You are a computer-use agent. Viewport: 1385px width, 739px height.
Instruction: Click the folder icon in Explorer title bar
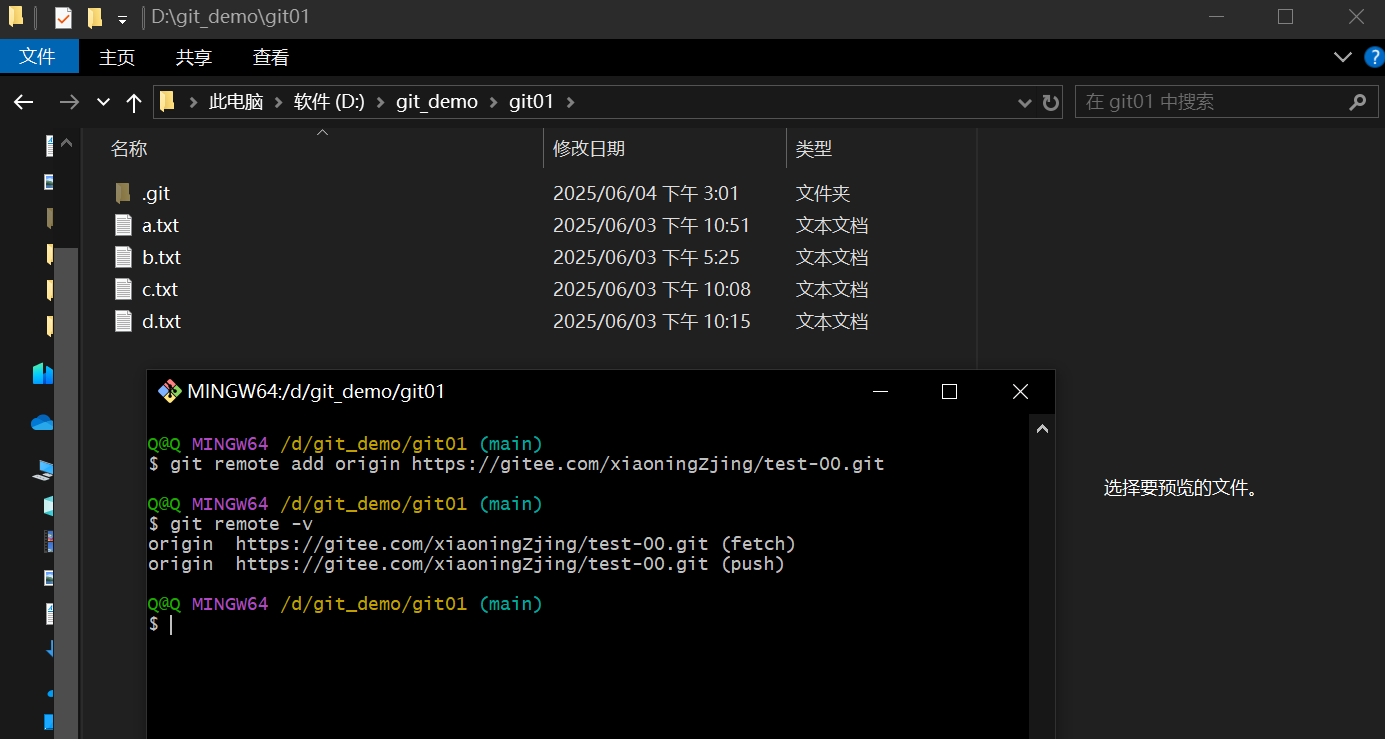(x=16, y=17)
